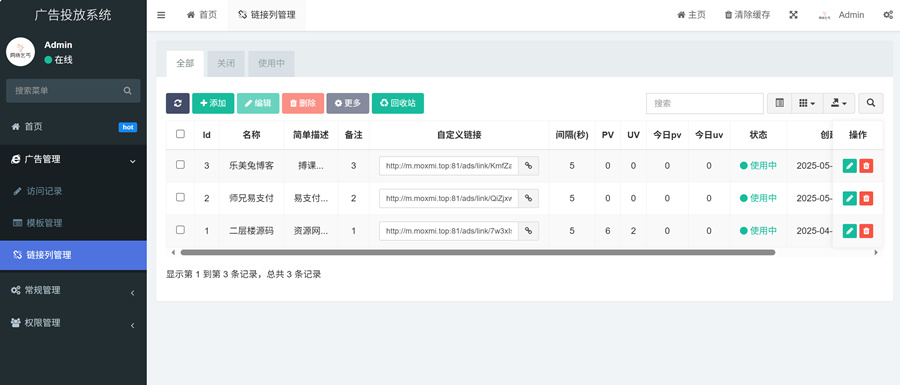Click the fullscreen icon in top bar
Viewport: 900px width, 385px height.
point(793,15)
